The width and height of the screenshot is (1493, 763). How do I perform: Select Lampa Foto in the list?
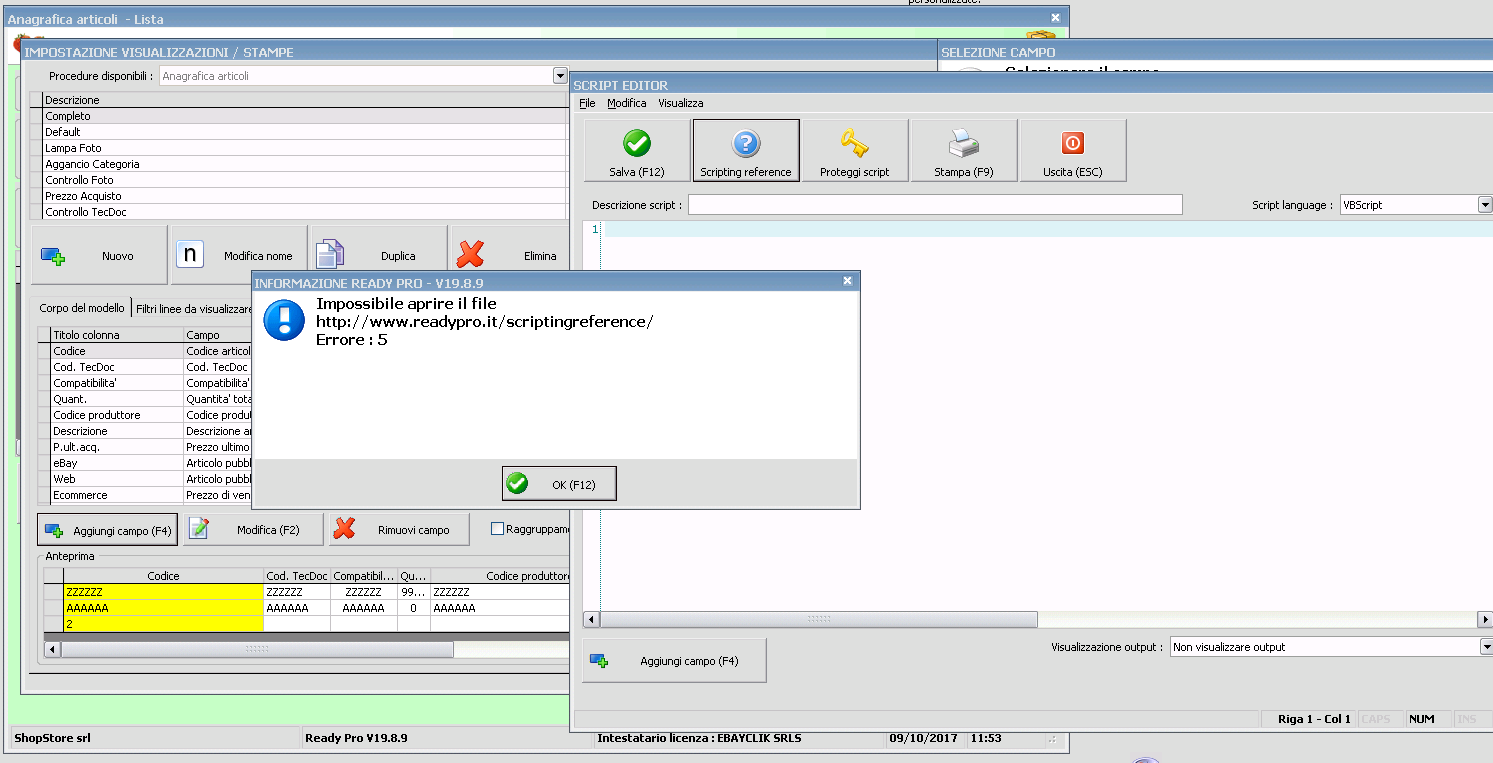point(306,148)
